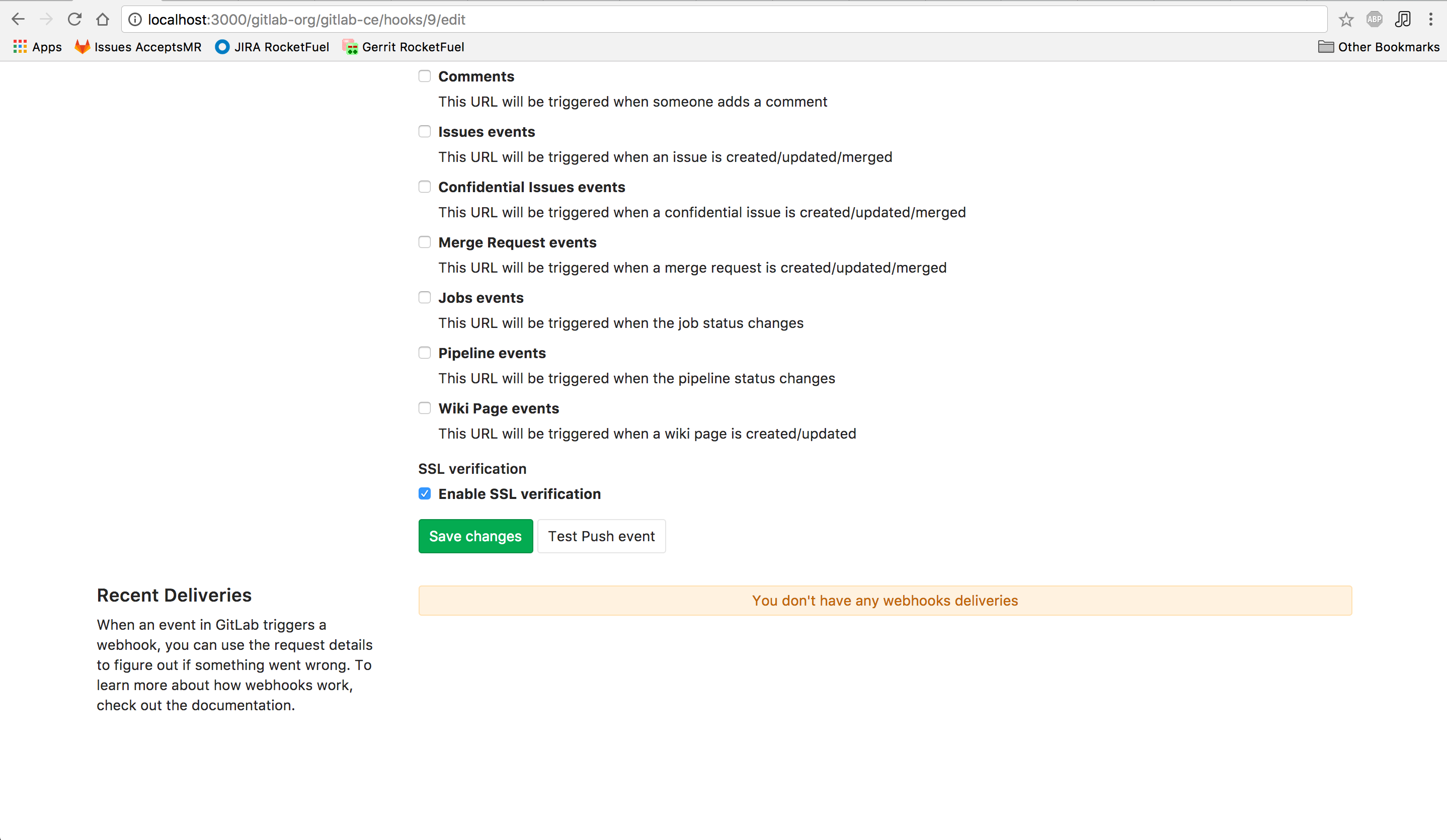Image resolution: width=1447 pixels, height=840 pixels.
Task: Check the Merge Request events checkbox
Action: (x=424, y=242)
